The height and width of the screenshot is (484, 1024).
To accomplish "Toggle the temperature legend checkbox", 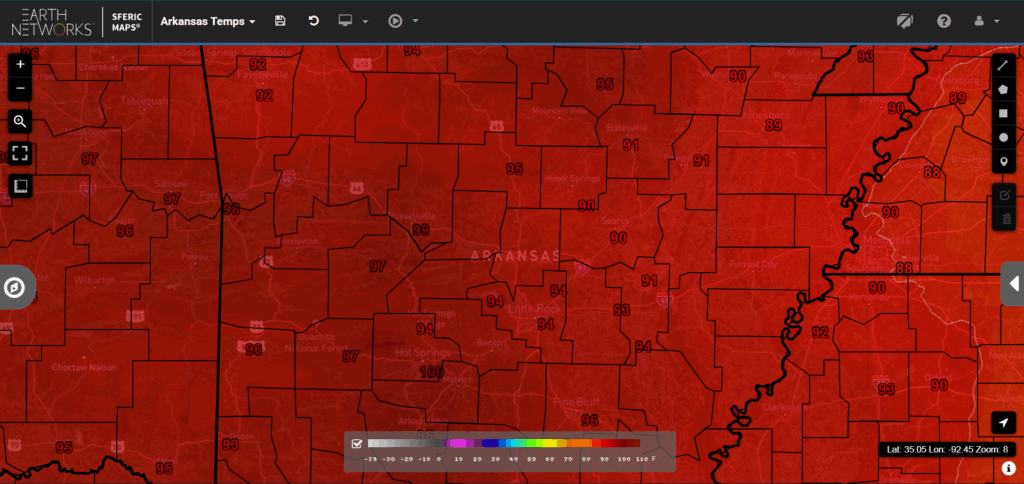I will click(x=356, y=444).
